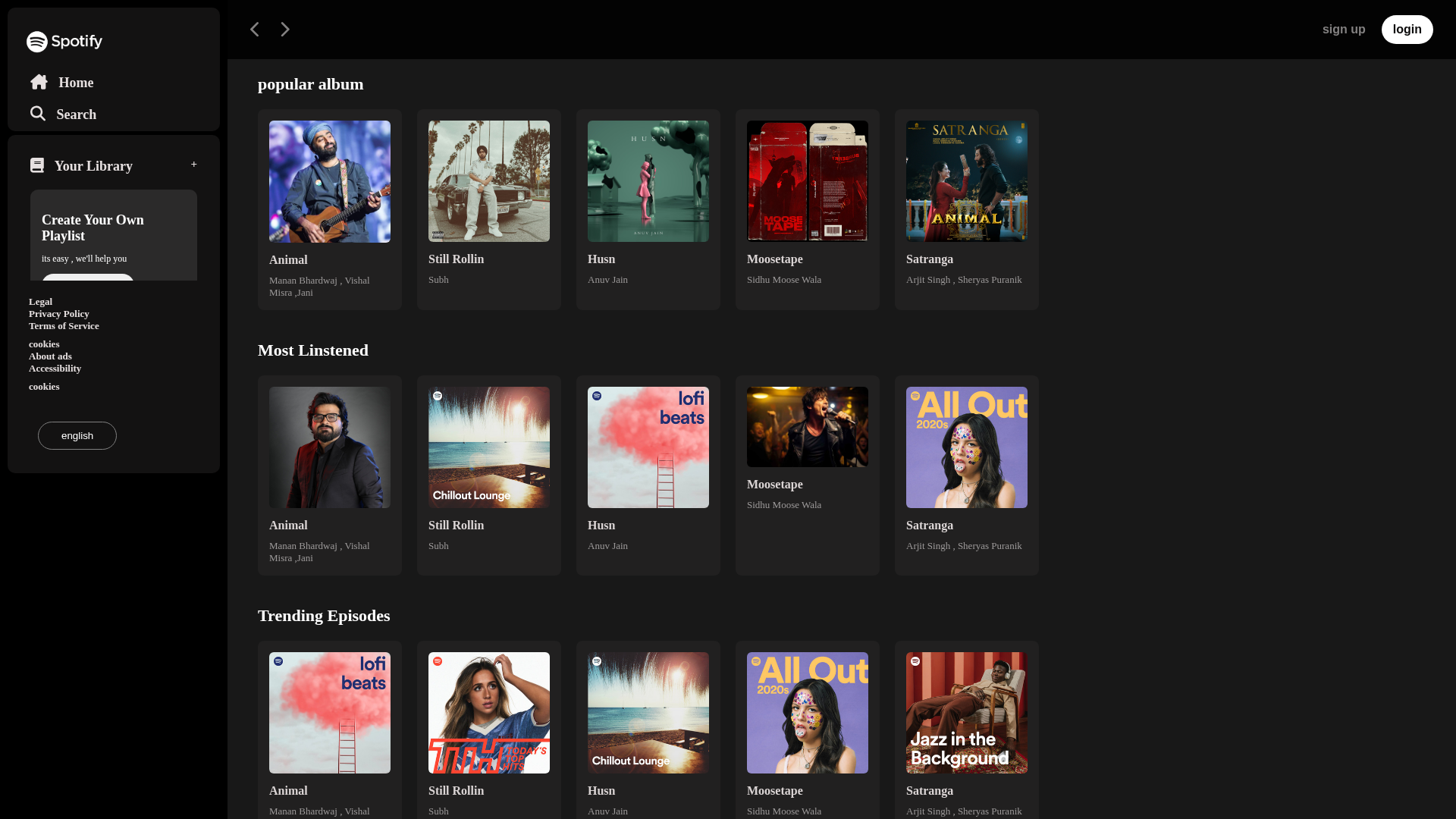Go forward with the right arrow
The image size is (1456, 819).
[285, 30]
